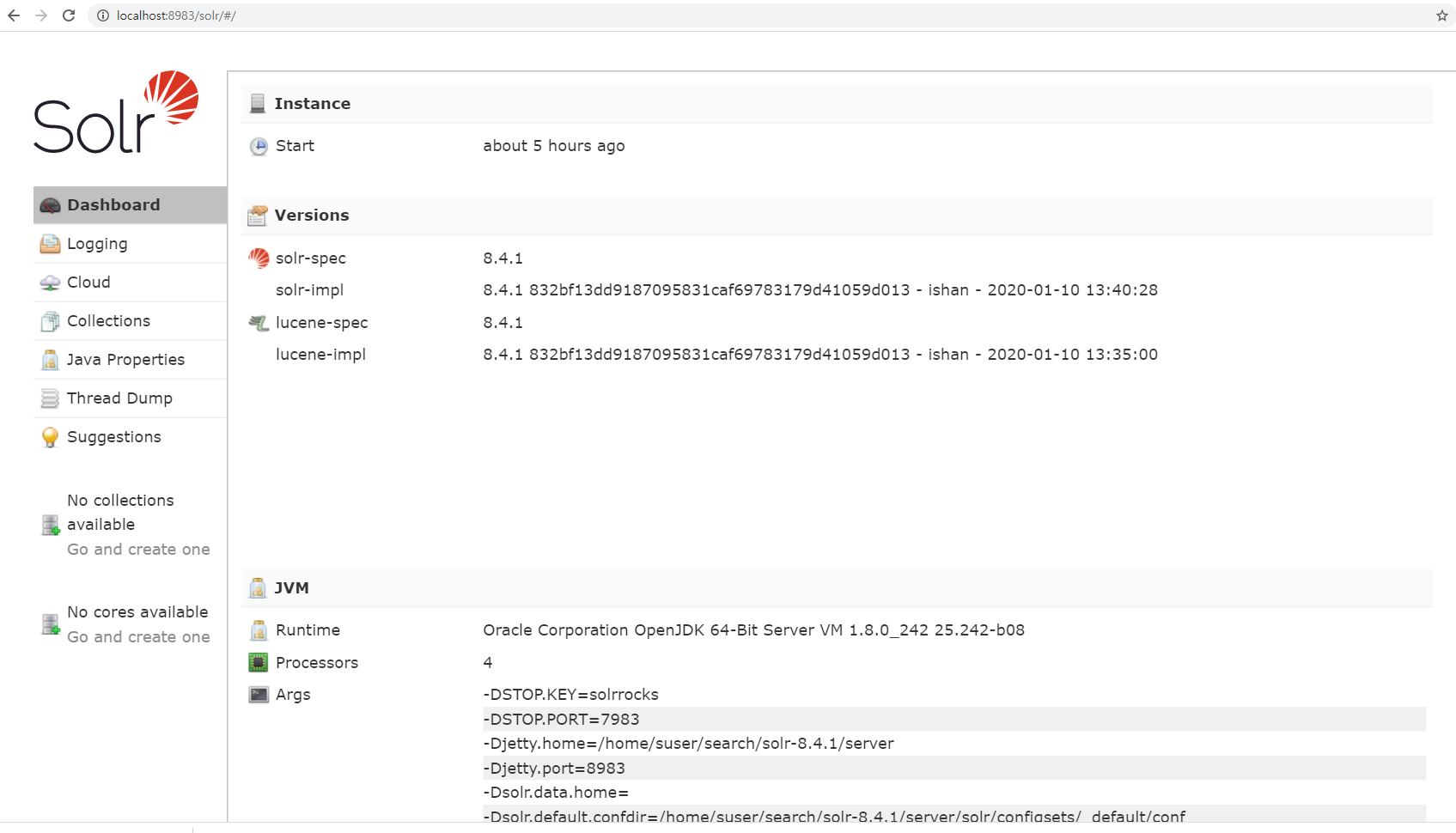Viewport: 1456px width, 833px height.
Task: Click the Processors label
Action: point(317,663)
